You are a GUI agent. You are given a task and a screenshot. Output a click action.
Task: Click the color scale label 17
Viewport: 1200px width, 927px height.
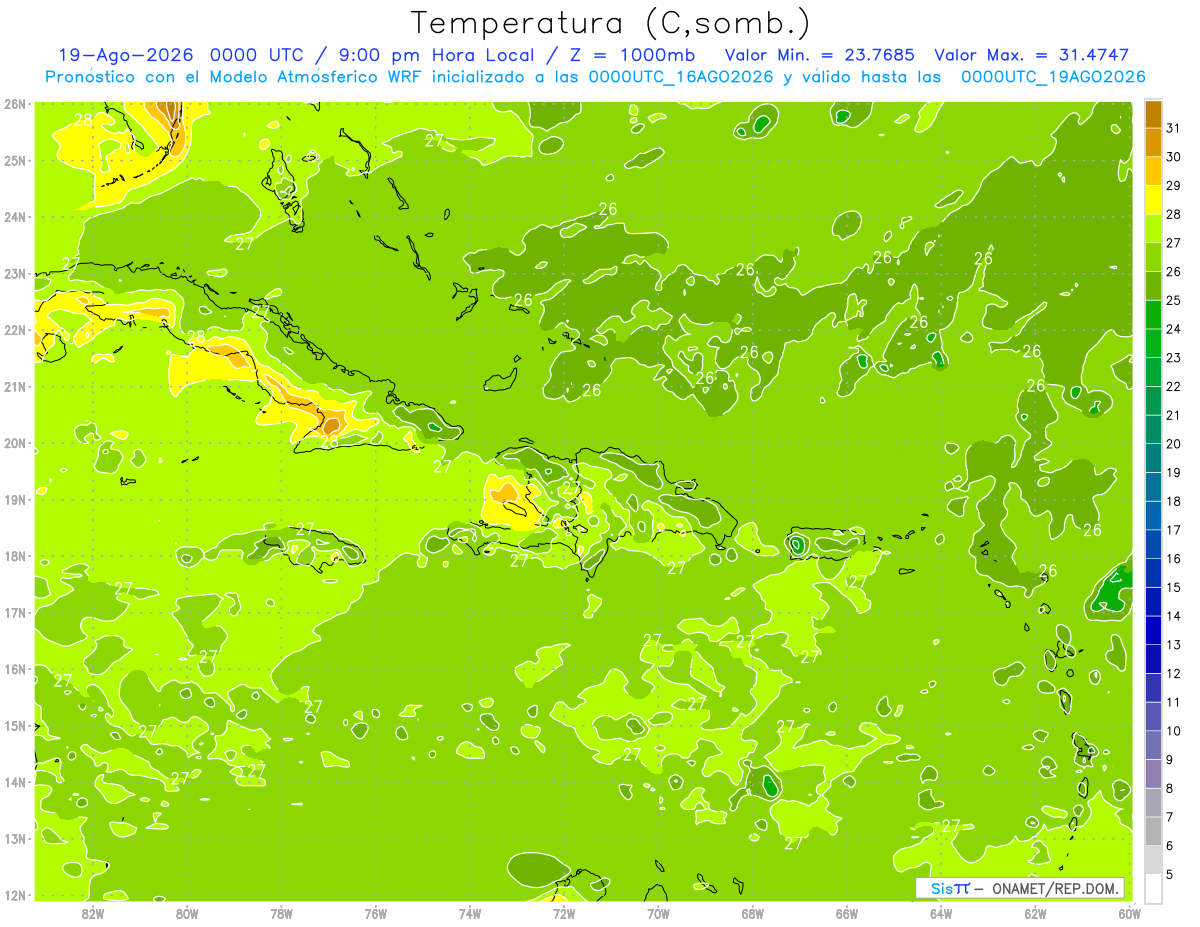(x=1174, y=530)
